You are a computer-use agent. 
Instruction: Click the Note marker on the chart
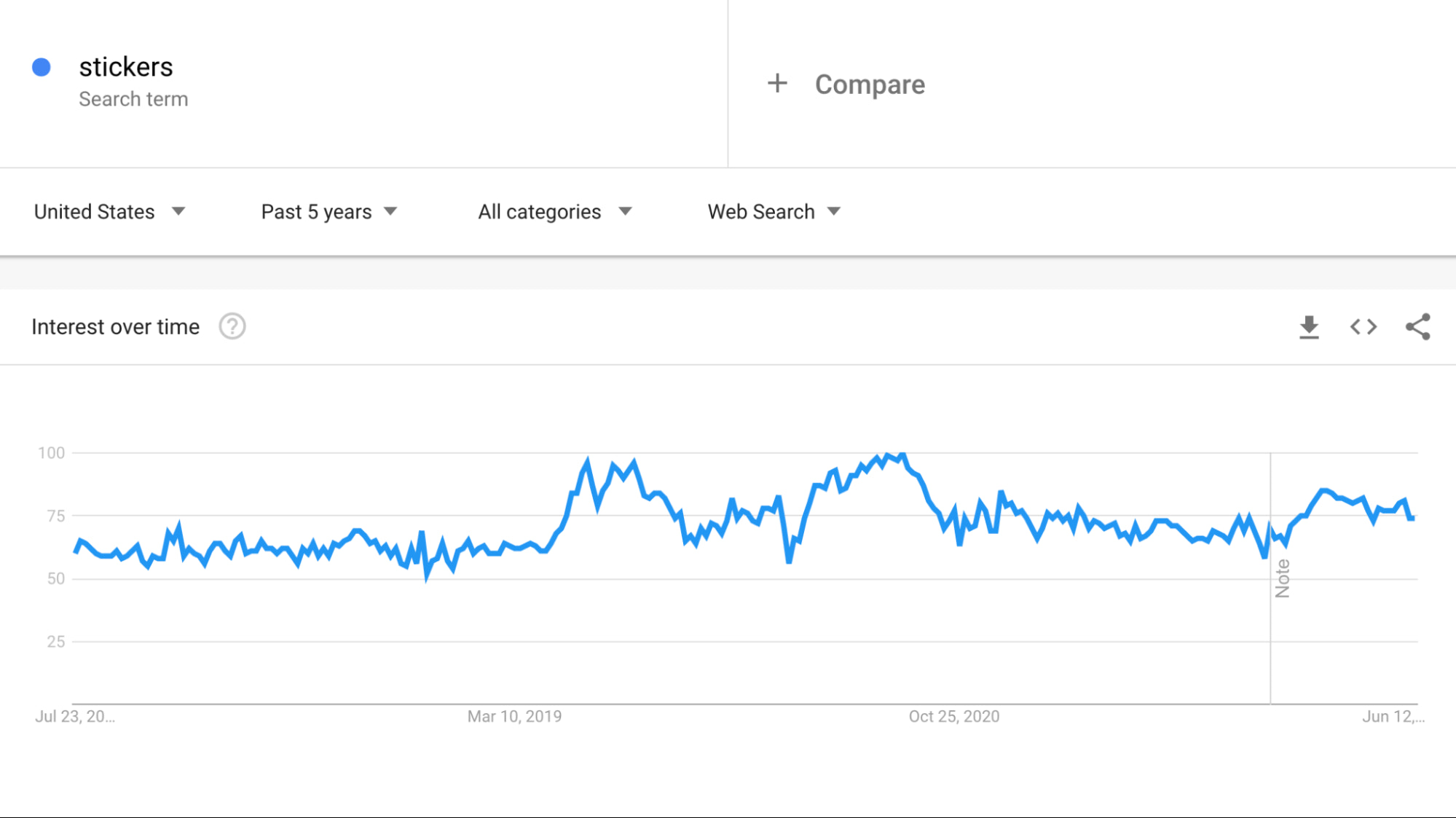pos(1282,578)
